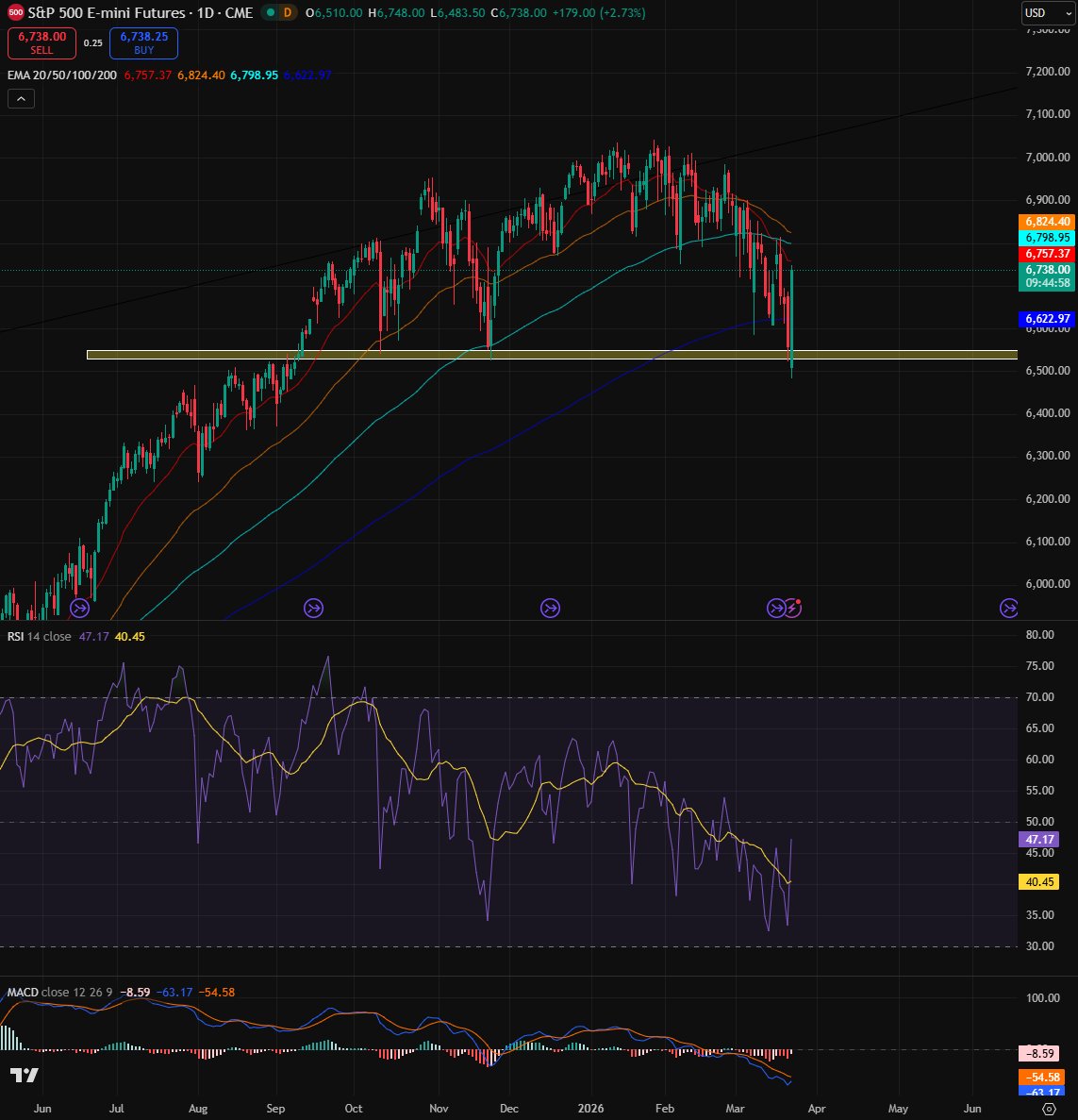Click the 6,500.00 price scale label
1078x1120 pixels.
tap(1047, 371)
